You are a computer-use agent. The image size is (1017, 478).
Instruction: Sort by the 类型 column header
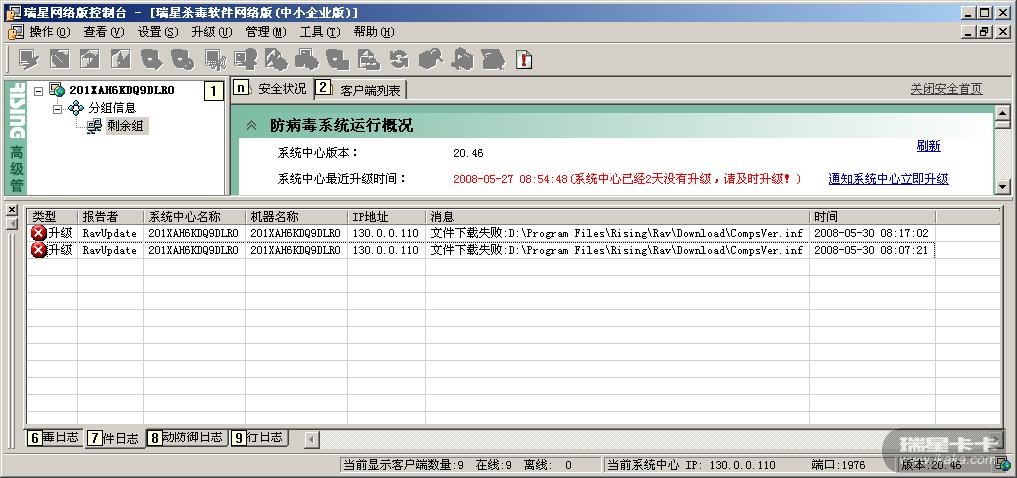point(53,217)
